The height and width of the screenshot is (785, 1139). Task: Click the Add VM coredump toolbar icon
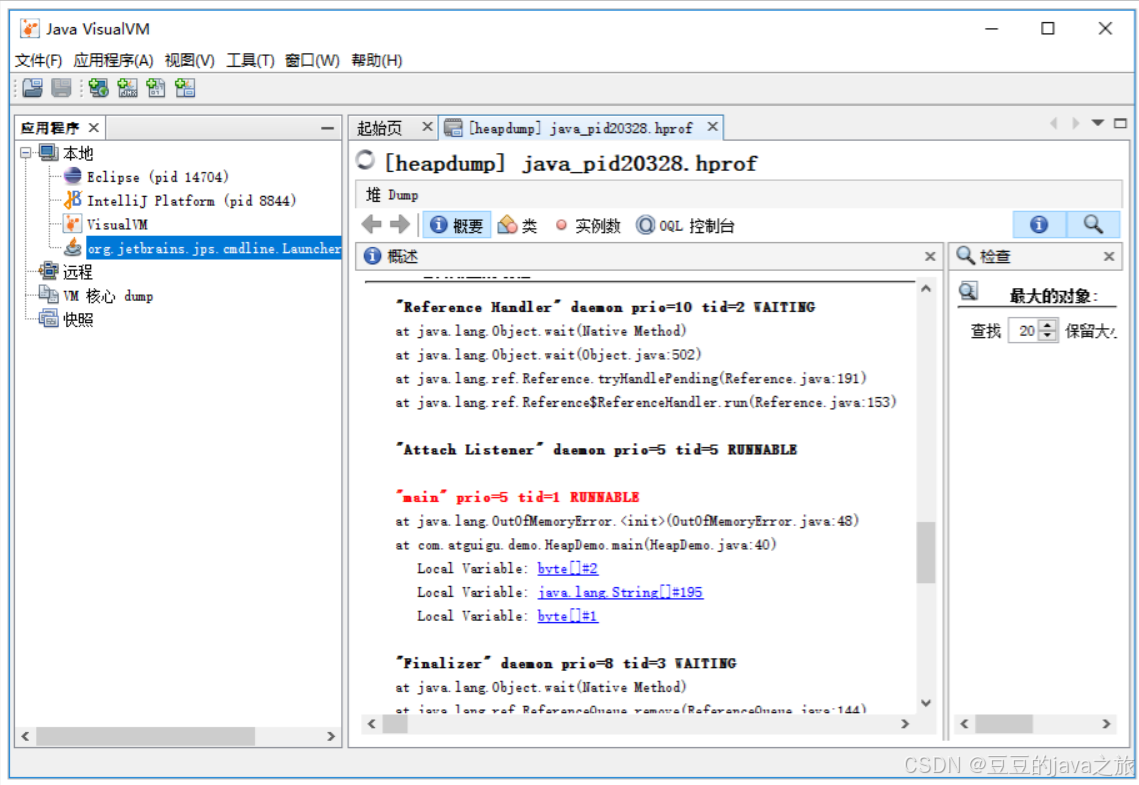[155, 88]
